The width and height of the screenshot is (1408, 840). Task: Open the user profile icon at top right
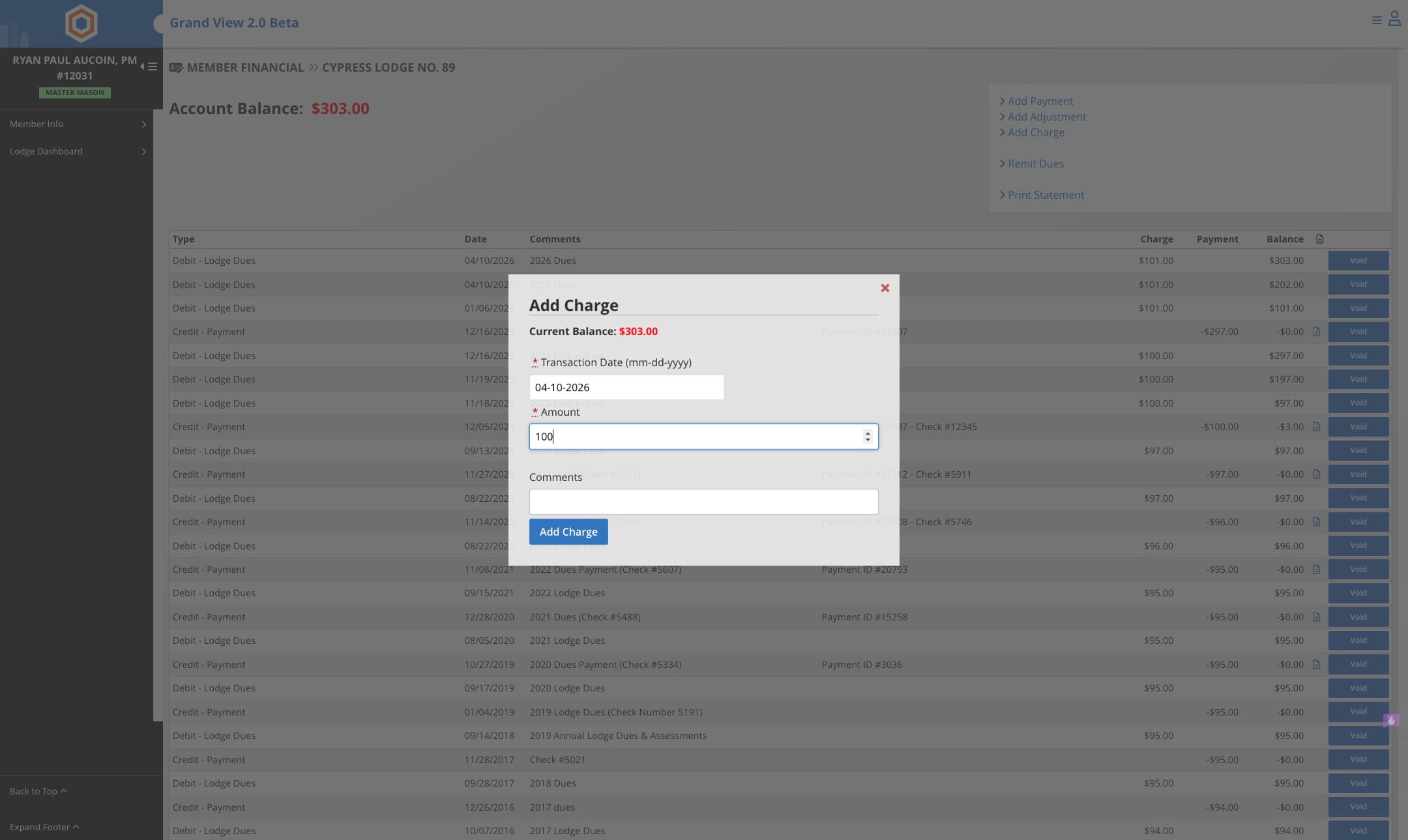pos(1394,19)
